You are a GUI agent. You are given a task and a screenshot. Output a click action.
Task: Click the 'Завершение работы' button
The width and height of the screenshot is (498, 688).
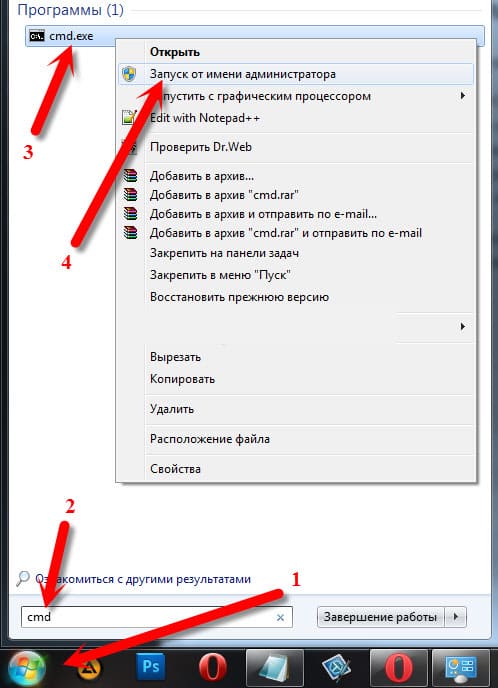[x=380, y=617]
